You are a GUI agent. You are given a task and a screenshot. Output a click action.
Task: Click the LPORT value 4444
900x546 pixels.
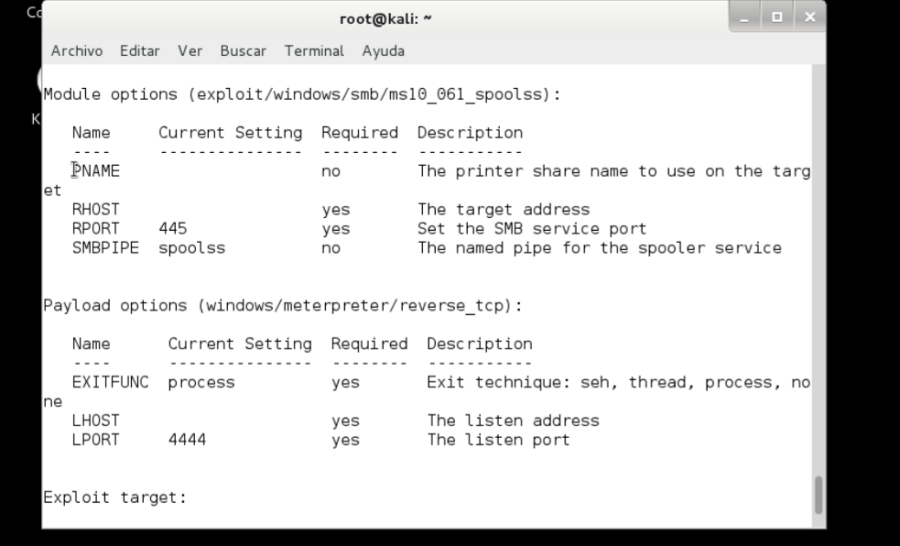coord(187,440)
